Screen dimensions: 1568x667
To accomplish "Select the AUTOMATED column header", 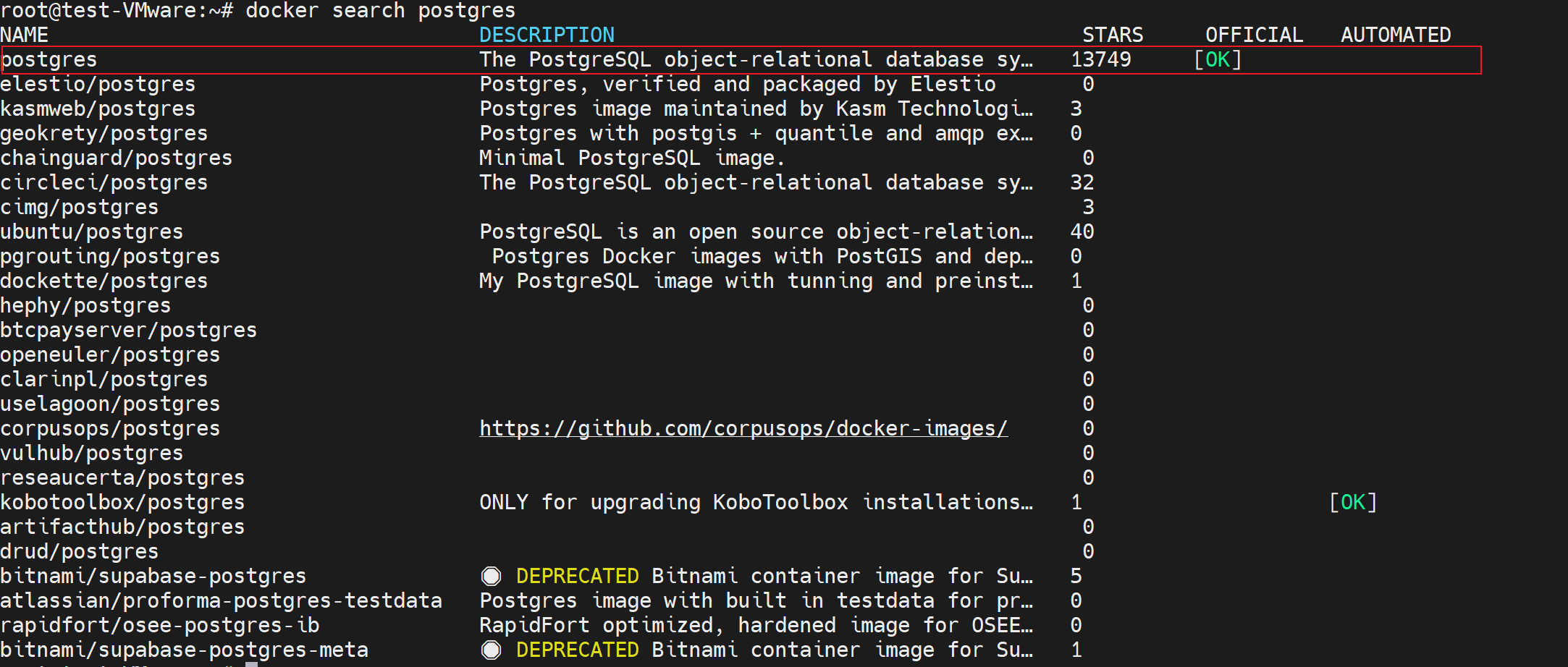I will tap(1396, 35).
